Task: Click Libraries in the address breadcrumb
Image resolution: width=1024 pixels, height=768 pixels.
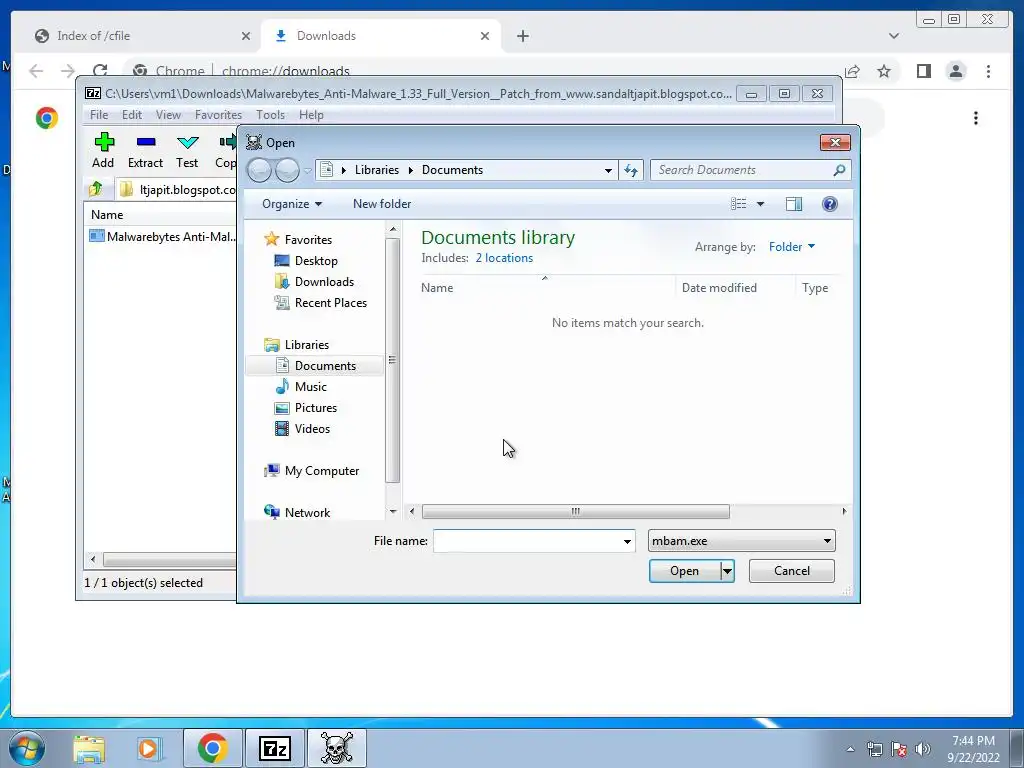Action: (x=377, y=170)
